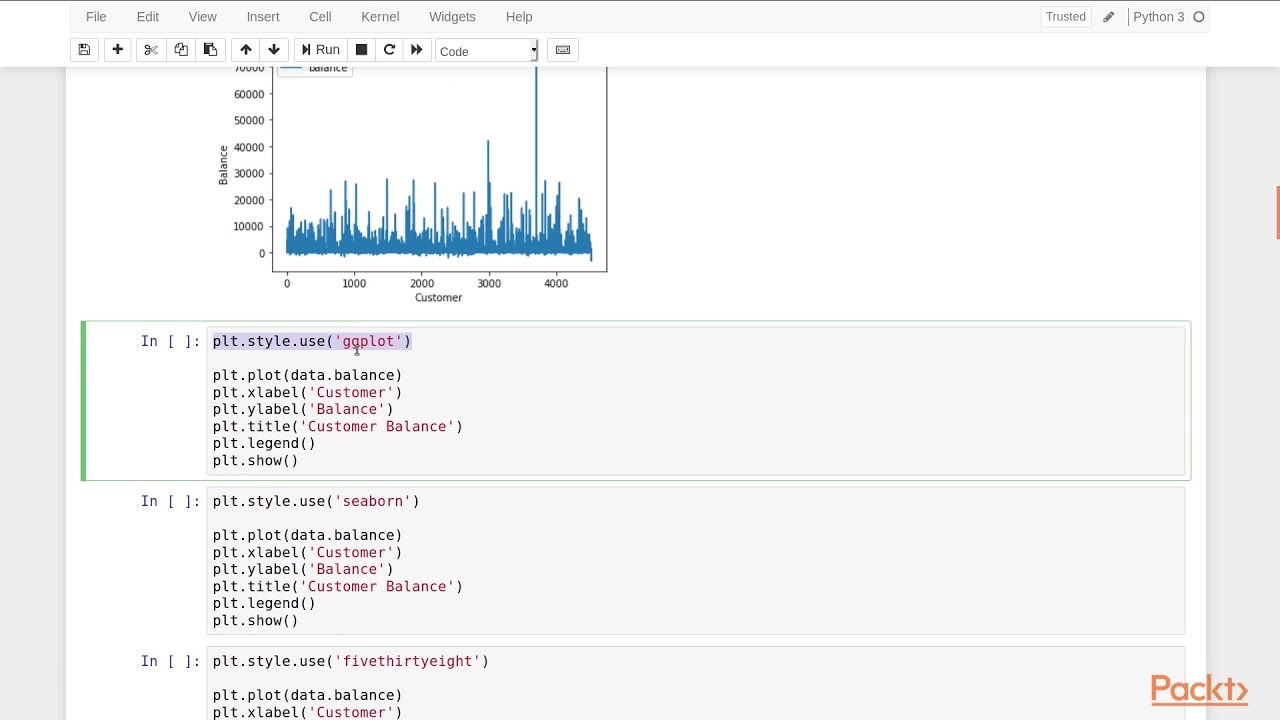Viewport: 1280px width, 720px height.
Task: Restart the kernel icon
Action: tap(389, 50)
